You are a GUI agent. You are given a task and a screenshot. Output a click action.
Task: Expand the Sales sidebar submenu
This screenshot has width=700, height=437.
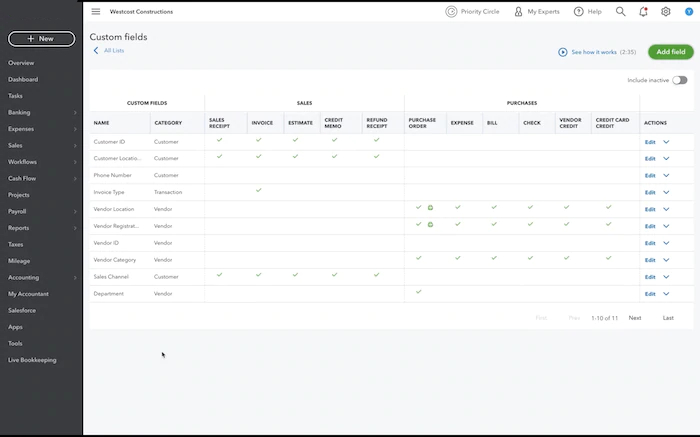coord(75,145)
